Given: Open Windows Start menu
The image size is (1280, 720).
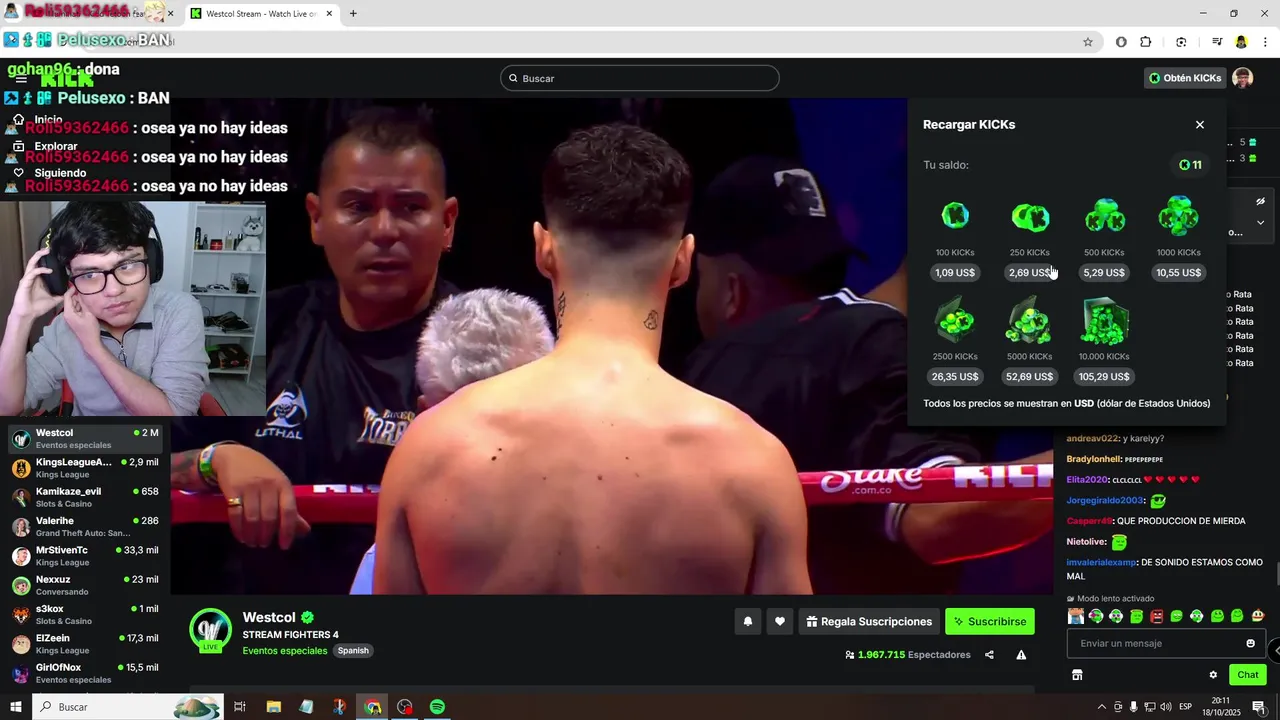Looking at the screenshot, I should click(x=16, y=707).
